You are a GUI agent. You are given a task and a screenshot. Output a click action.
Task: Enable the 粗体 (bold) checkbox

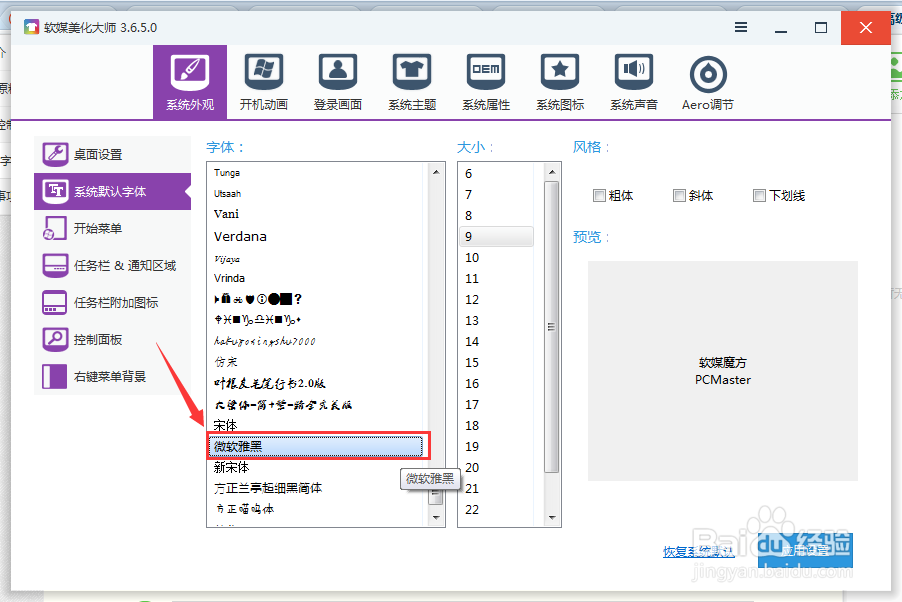[x=600, y=195]
